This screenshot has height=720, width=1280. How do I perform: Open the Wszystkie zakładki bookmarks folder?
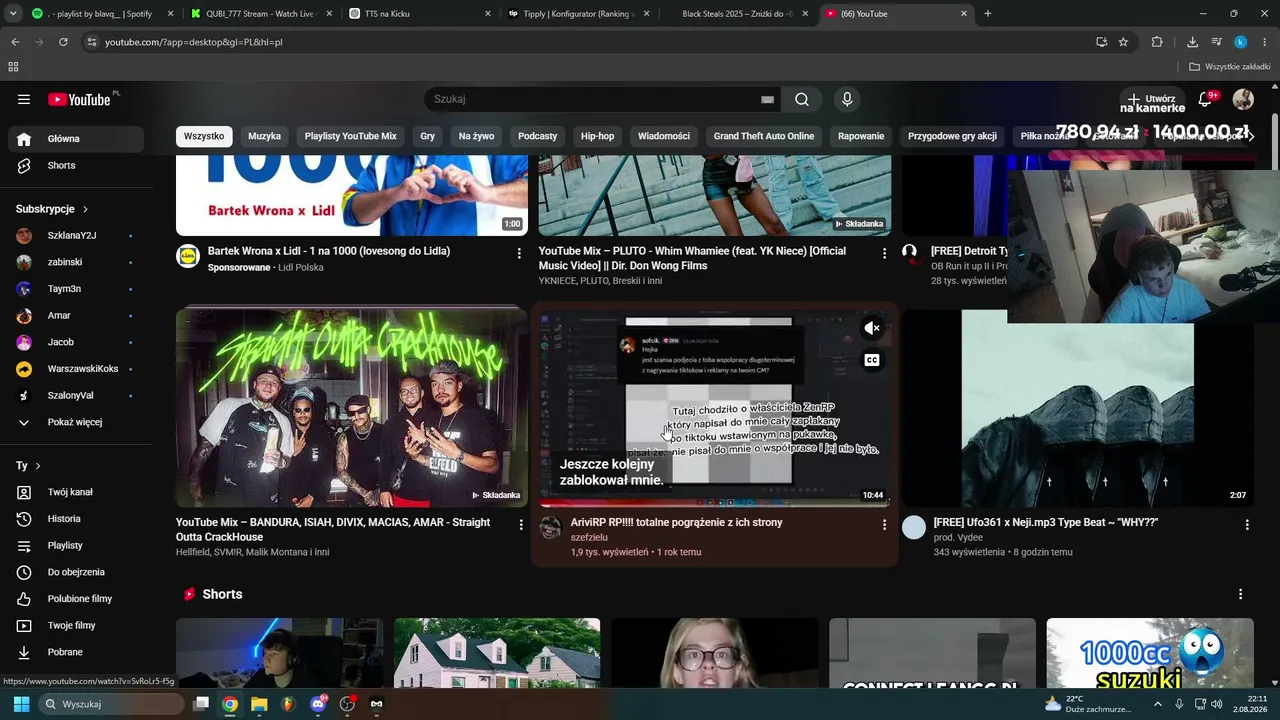1229,67
